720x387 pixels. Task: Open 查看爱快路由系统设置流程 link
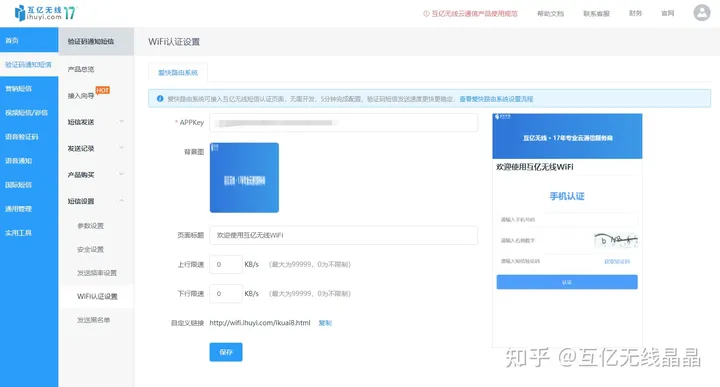(496, 99)
